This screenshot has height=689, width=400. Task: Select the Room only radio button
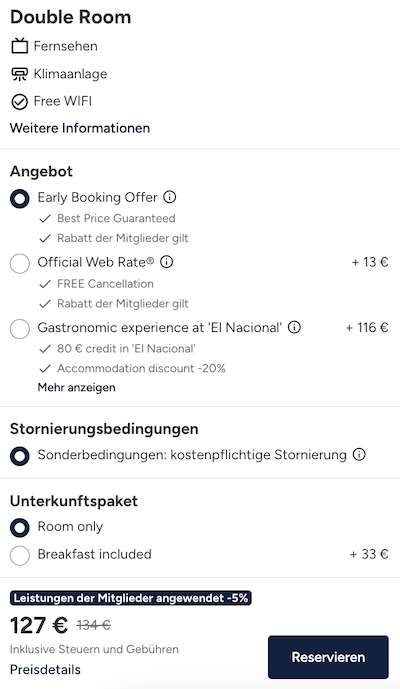coord(20,528)
